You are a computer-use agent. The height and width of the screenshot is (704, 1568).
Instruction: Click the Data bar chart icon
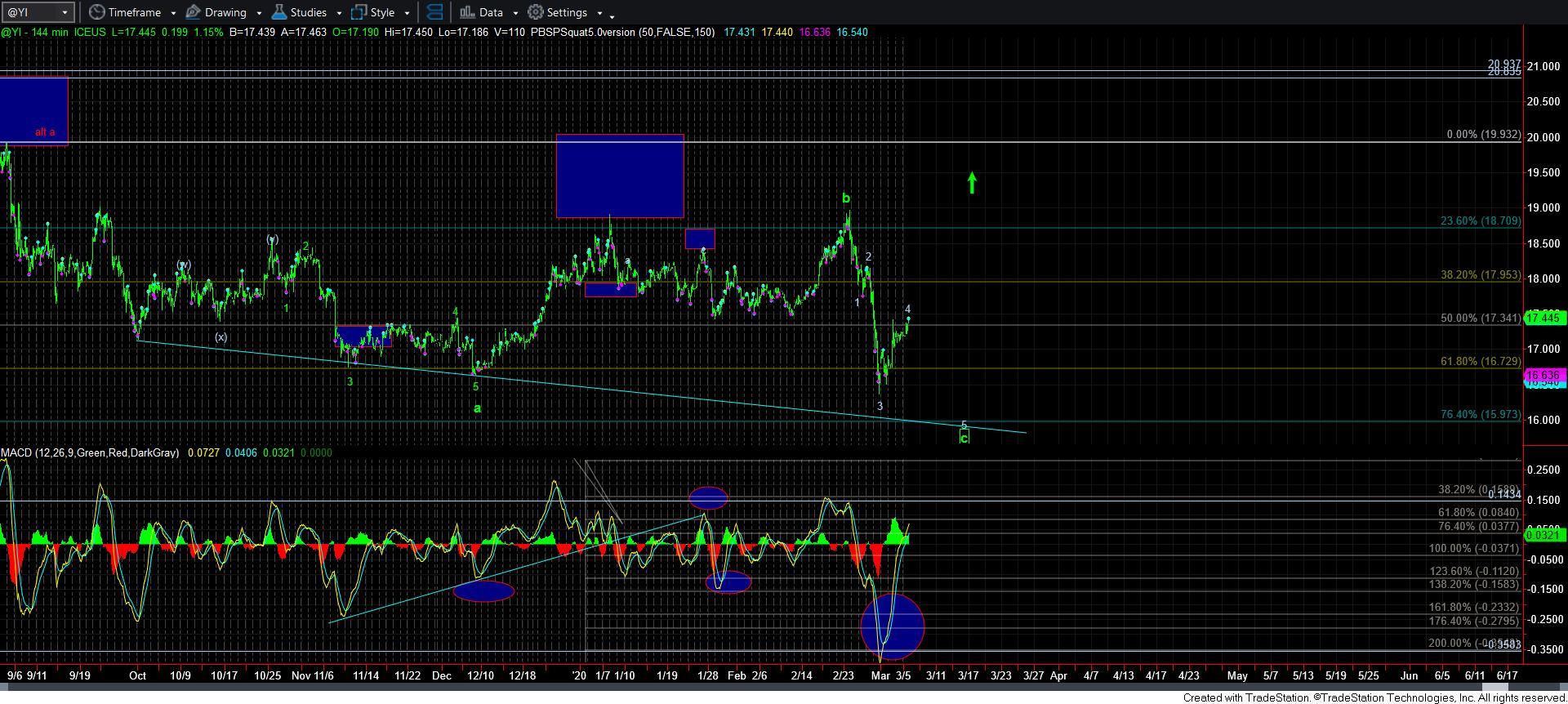[x=467, y=12]
